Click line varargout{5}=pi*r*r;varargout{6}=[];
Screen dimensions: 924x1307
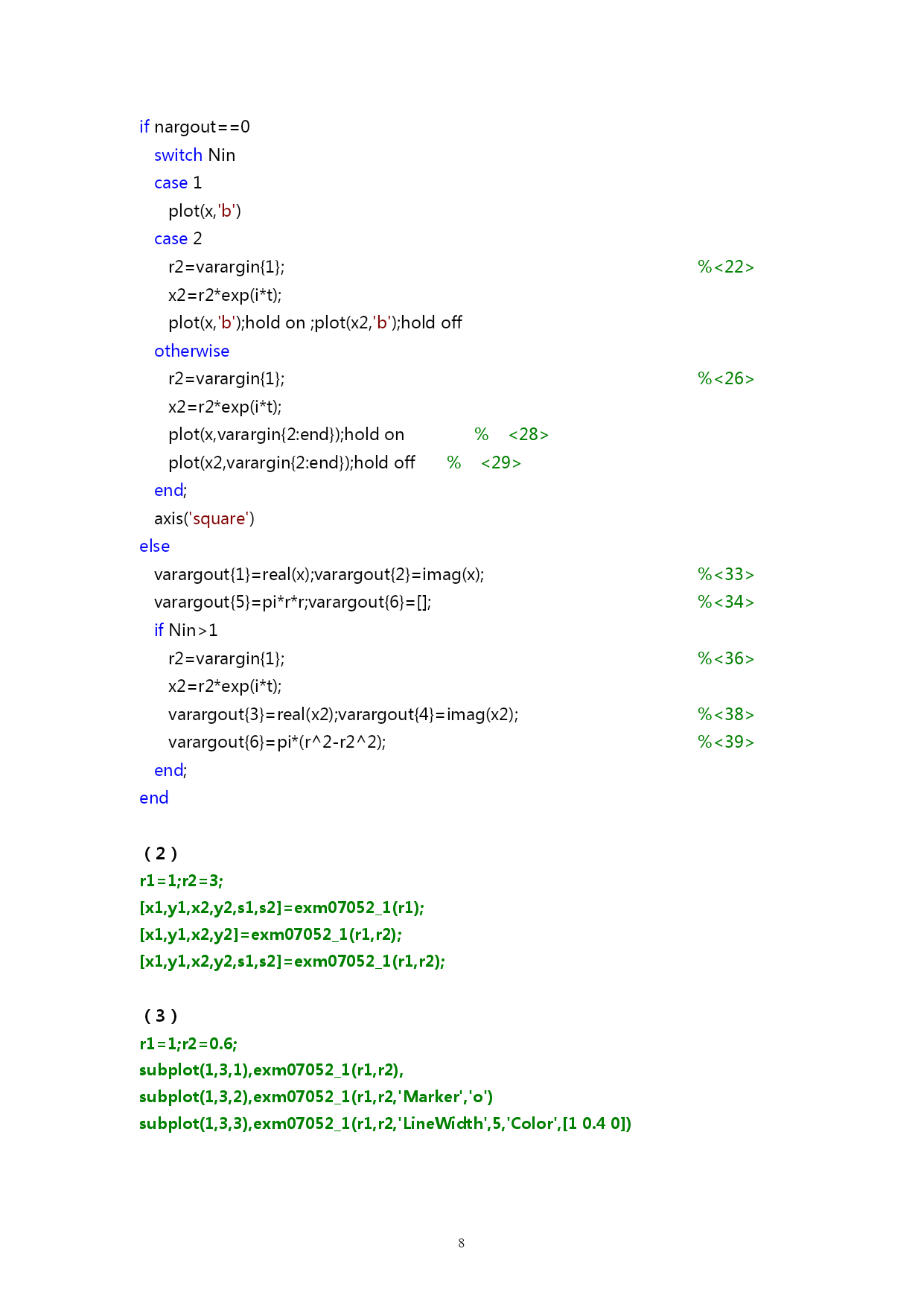point(293,602)
